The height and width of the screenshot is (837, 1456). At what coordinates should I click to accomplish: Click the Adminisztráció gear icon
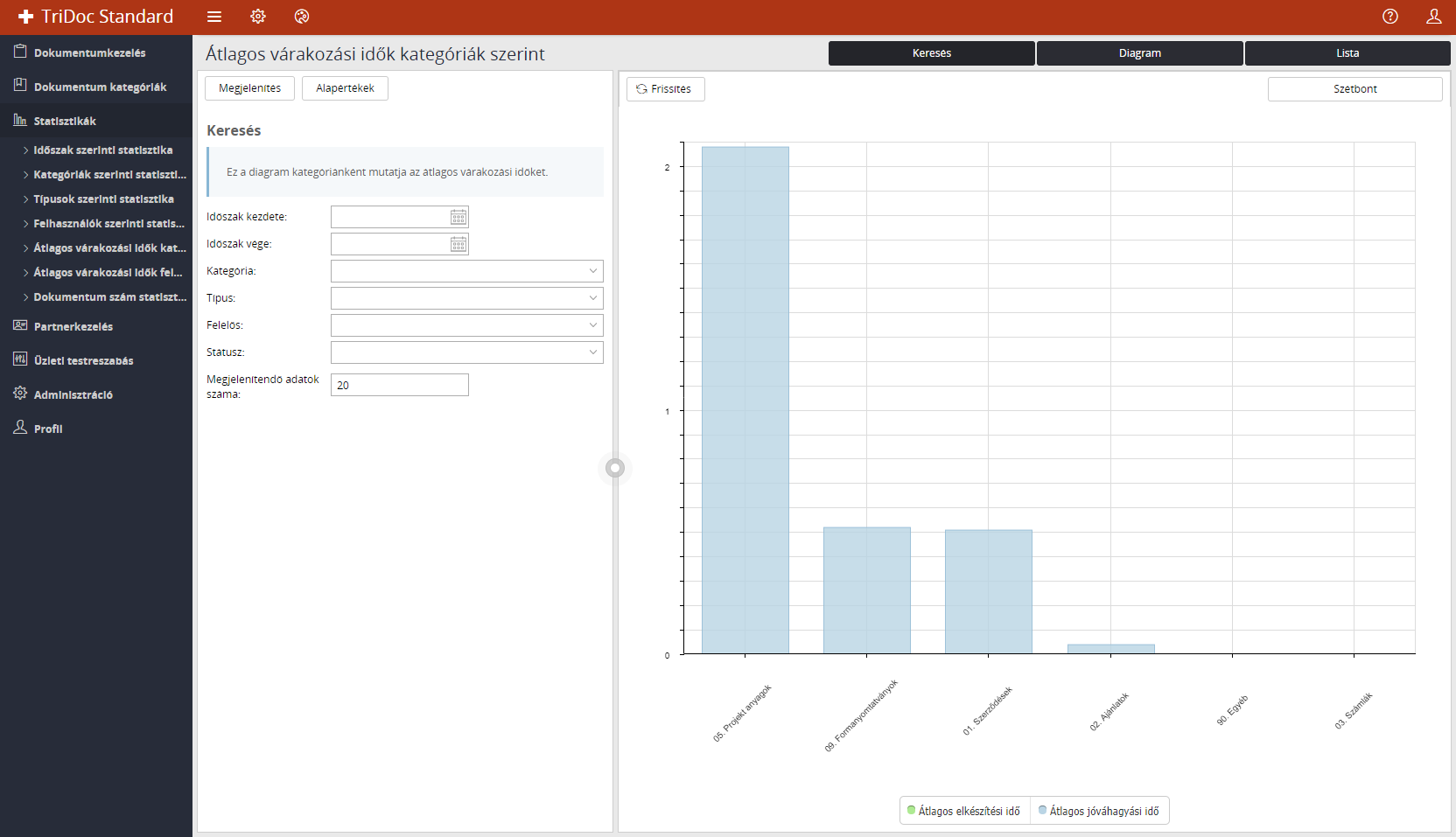(x=20, y=394)
